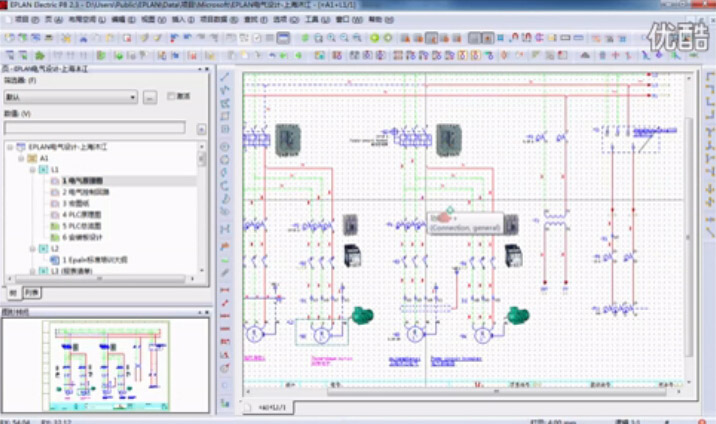Screen dimensions: 716x424
Task: Select the Circle drawing tool
Action: 225,147
